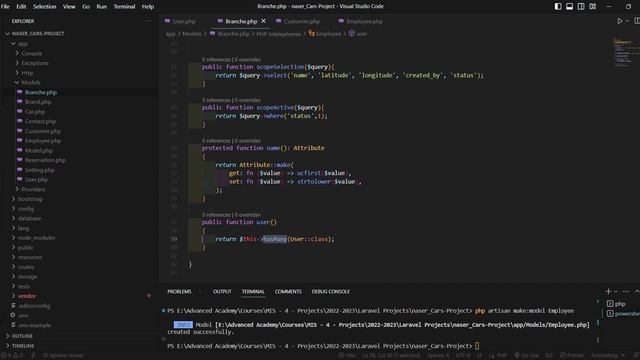Open the View menu

[x=69, y=7]
